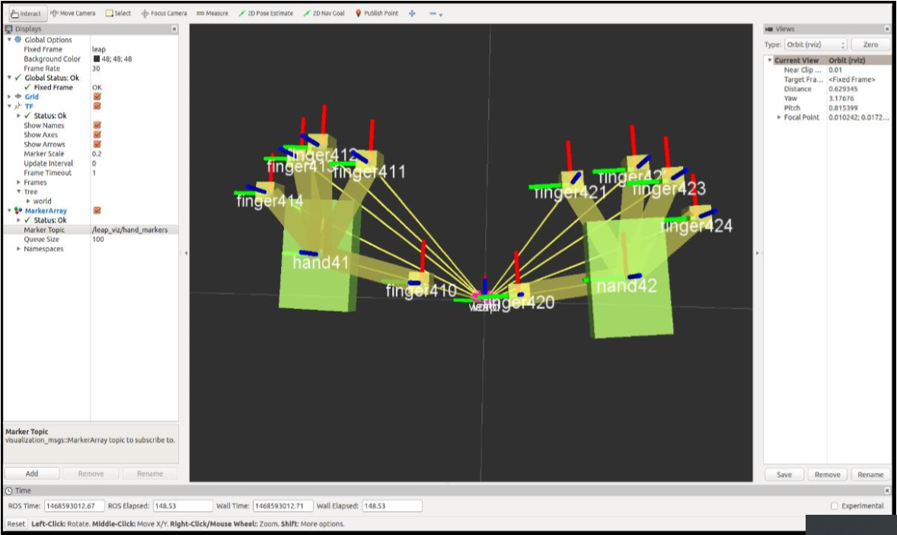Select the 2D Pose Estimate tool
Viewport: 897px width, 535px height.
point(265,13)
